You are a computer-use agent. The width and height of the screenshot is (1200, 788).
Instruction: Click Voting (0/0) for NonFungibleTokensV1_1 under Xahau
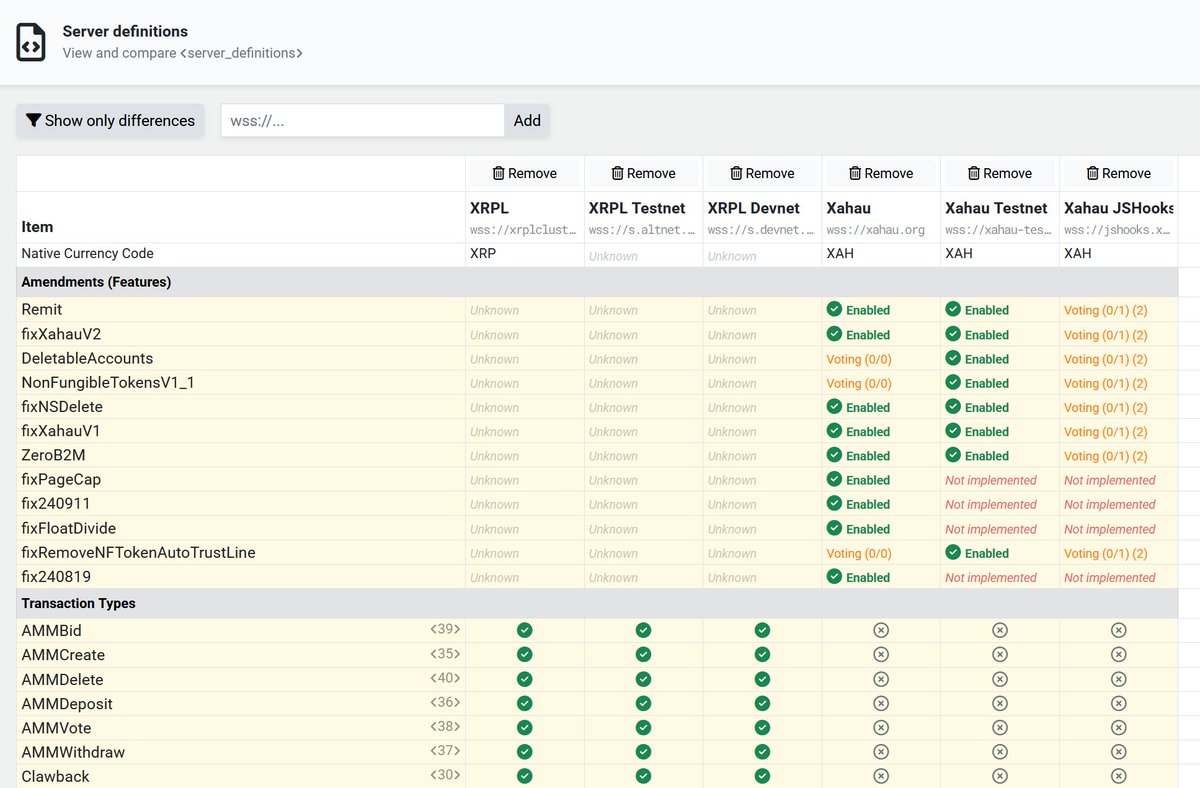(859, 383)
